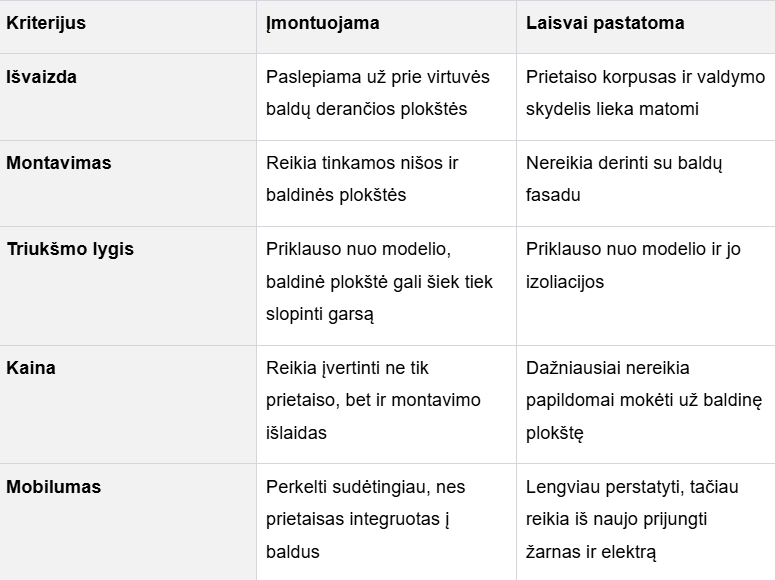The height and width of the screenshot is (580, 775).
Task: Click the Laisvai pastatoma column header
Action: coord(605,23)
